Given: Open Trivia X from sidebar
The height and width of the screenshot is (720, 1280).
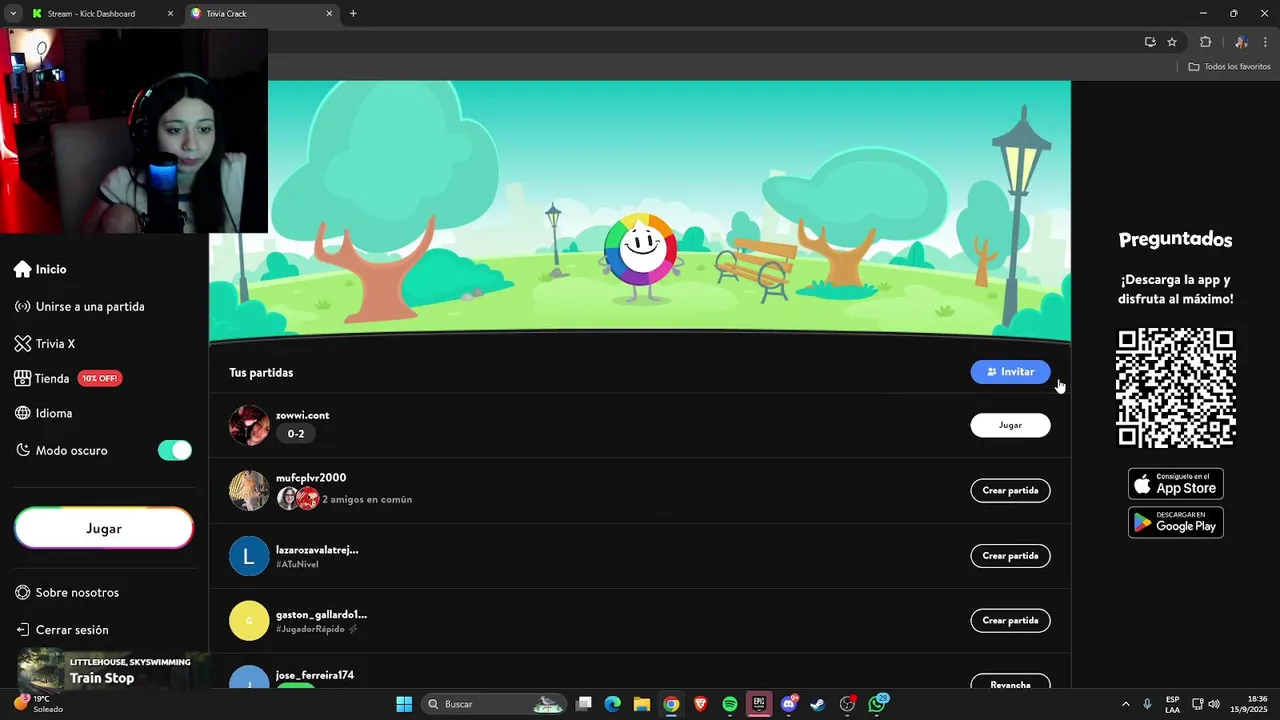Looking at the screenshot, I should click(45, 344).
